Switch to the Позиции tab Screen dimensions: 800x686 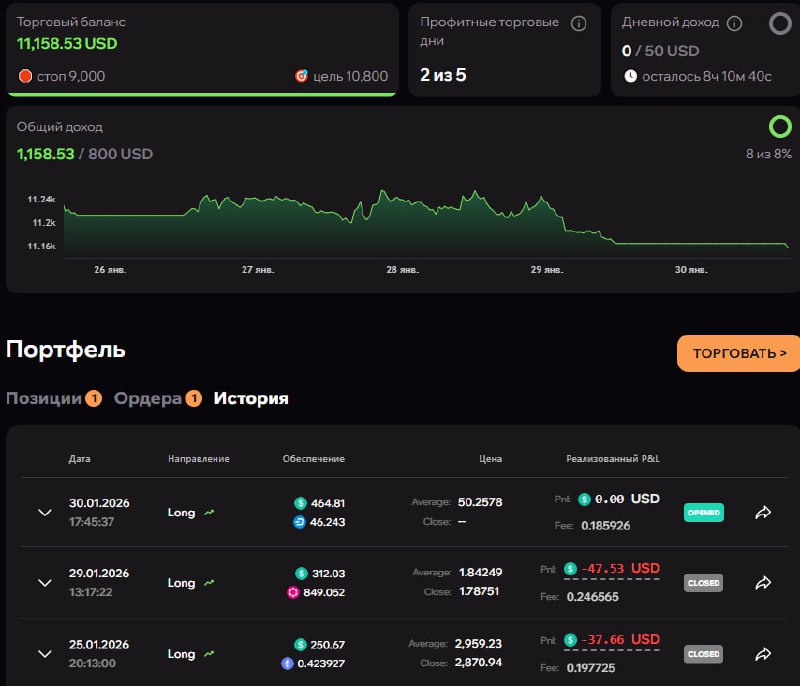(44, 398)
